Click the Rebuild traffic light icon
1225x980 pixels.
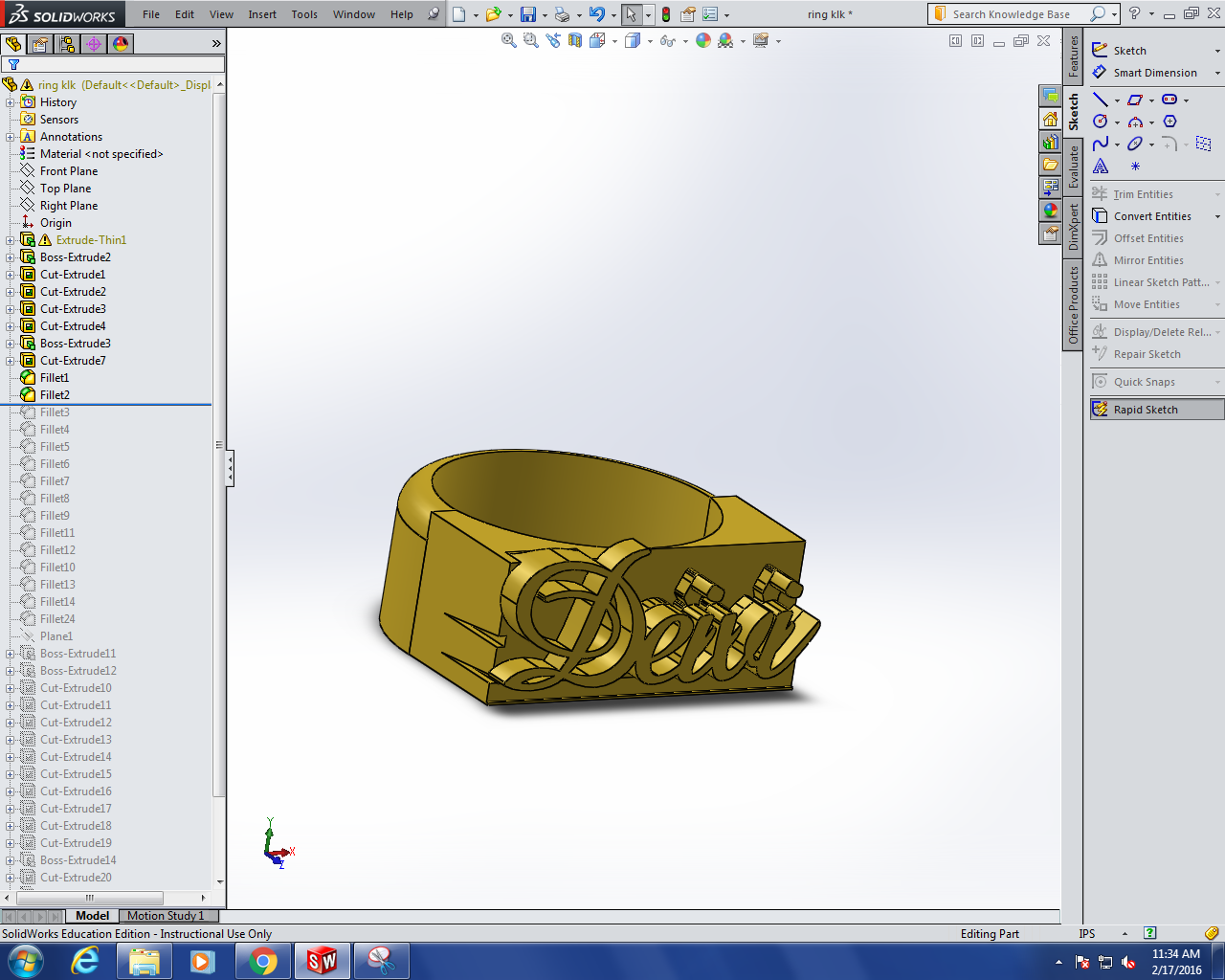666,14
